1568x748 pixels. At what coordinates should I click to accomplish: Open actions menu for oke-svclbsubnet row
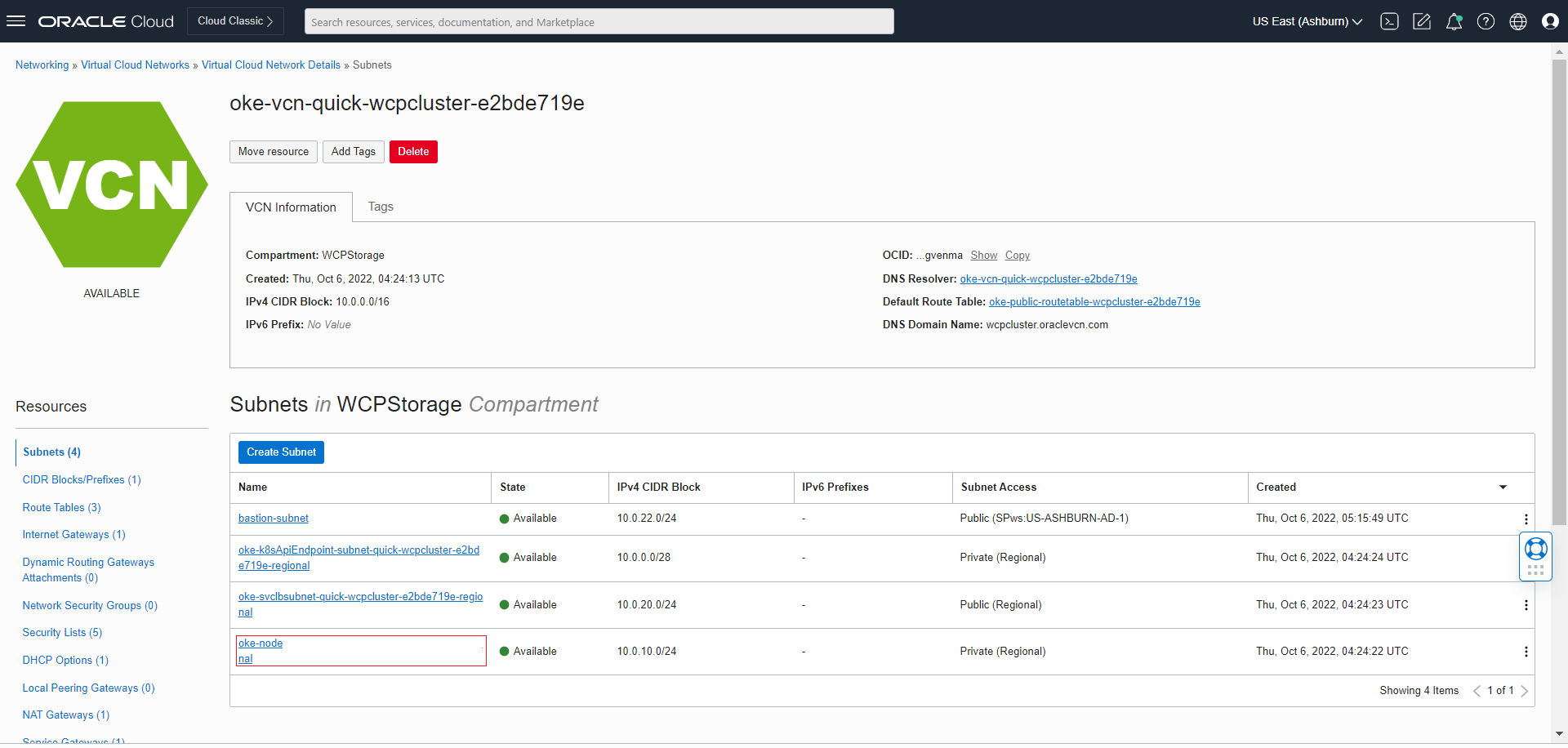pyautogui.click(x=1526, y=605)
